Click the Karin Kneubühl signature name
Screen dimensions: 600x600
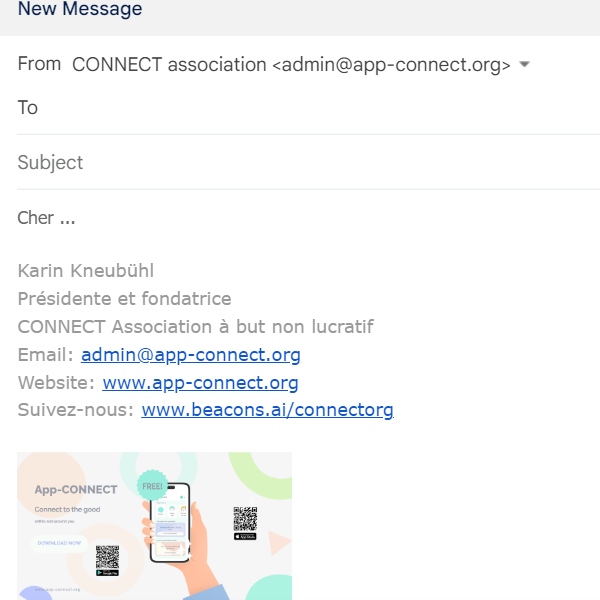pos(86,271)
